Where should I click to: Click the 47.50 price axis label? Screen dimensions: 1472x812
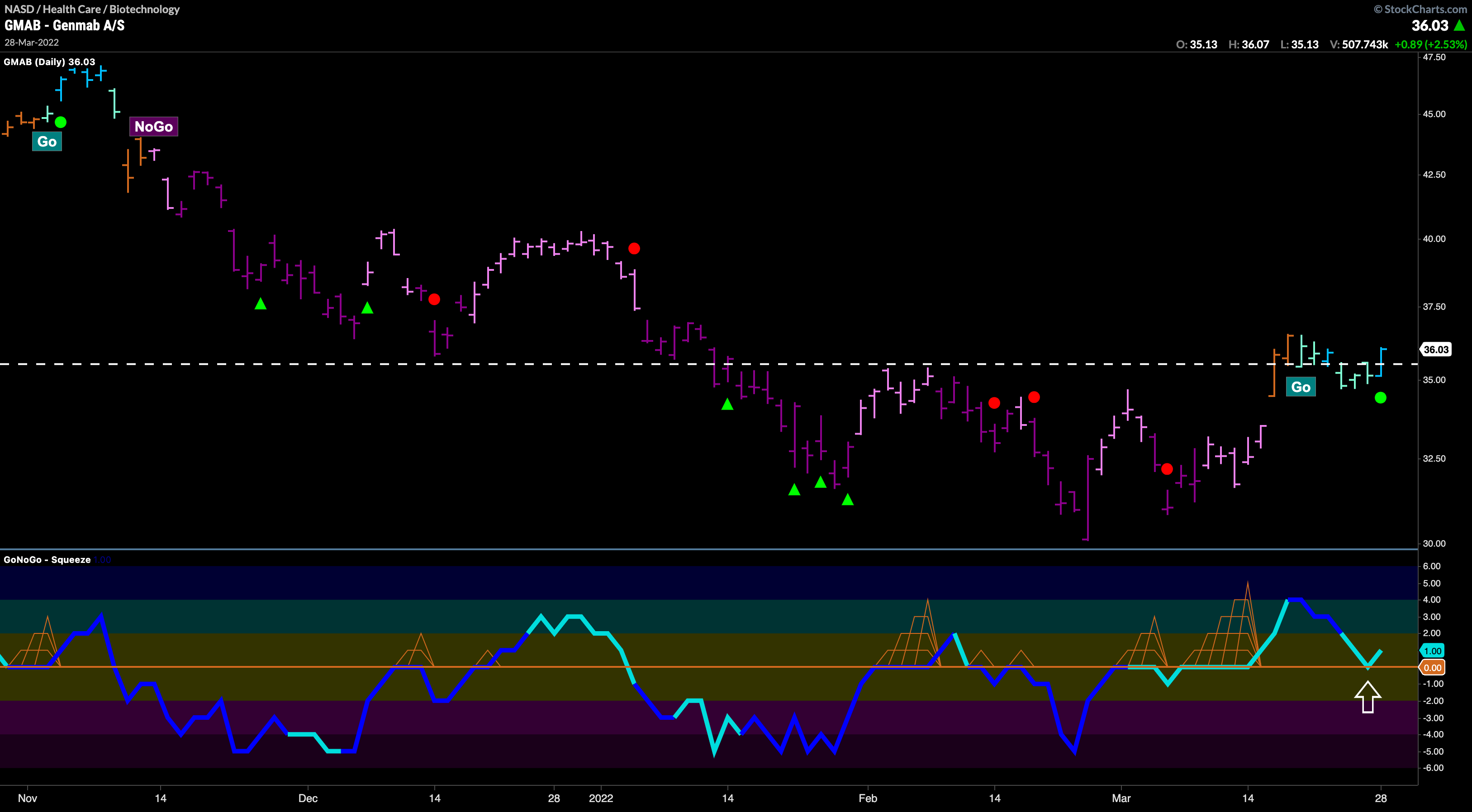coord(1434,57)
